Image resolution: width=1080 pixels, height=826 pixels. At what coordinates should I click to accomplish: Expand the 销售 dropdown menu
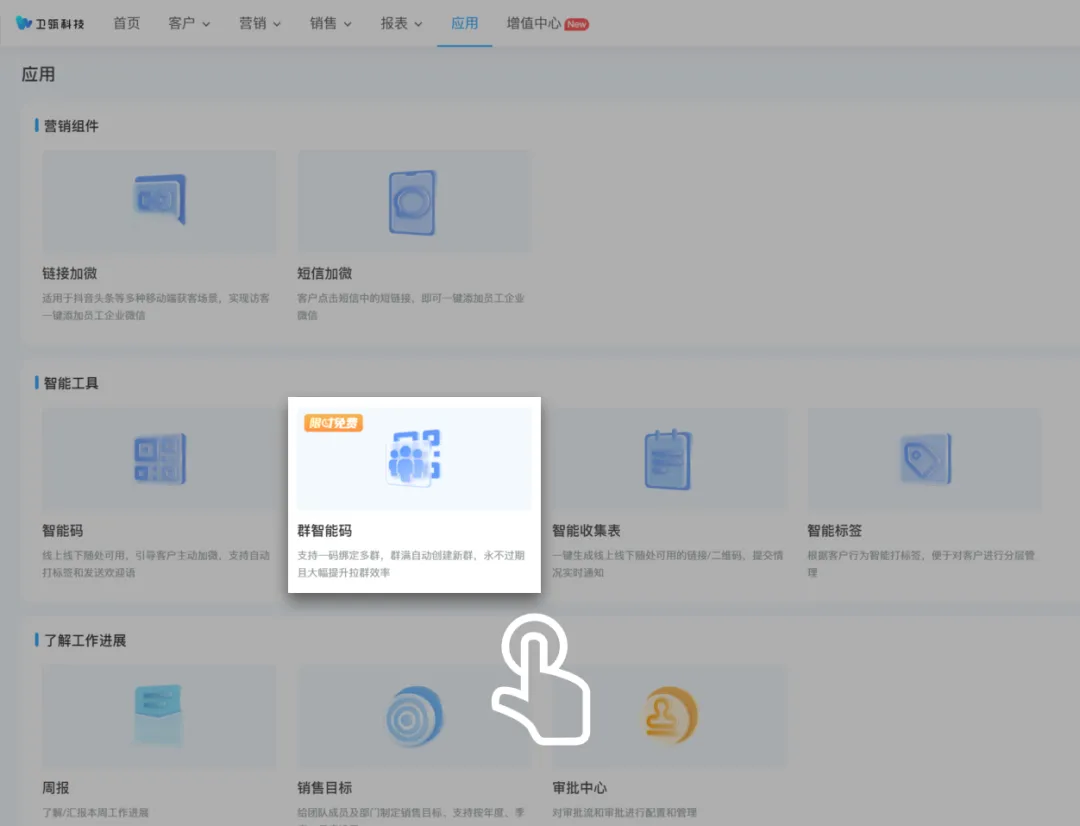tap(331, 23)
